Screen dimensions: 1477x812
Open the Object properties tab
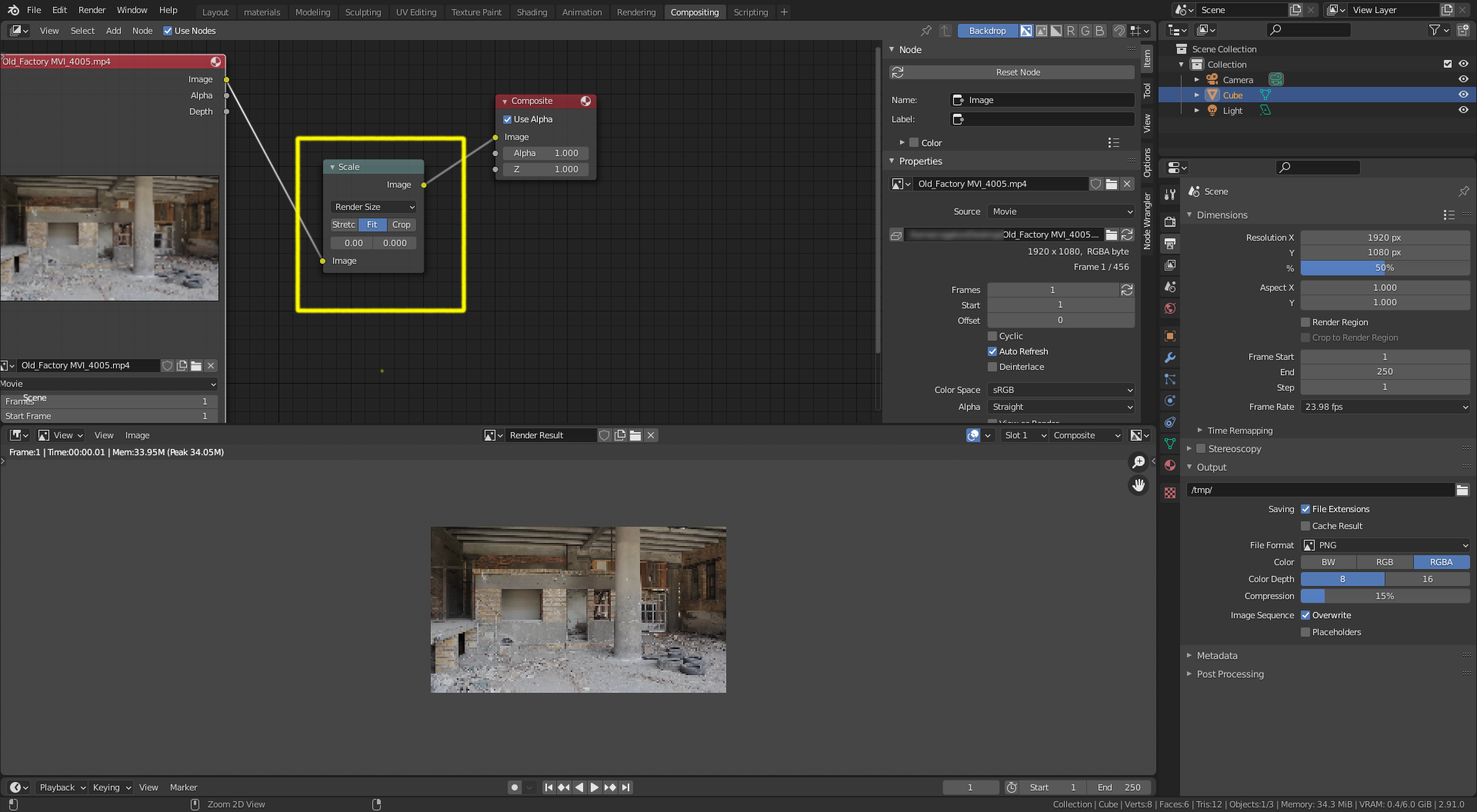(1170, 336)
